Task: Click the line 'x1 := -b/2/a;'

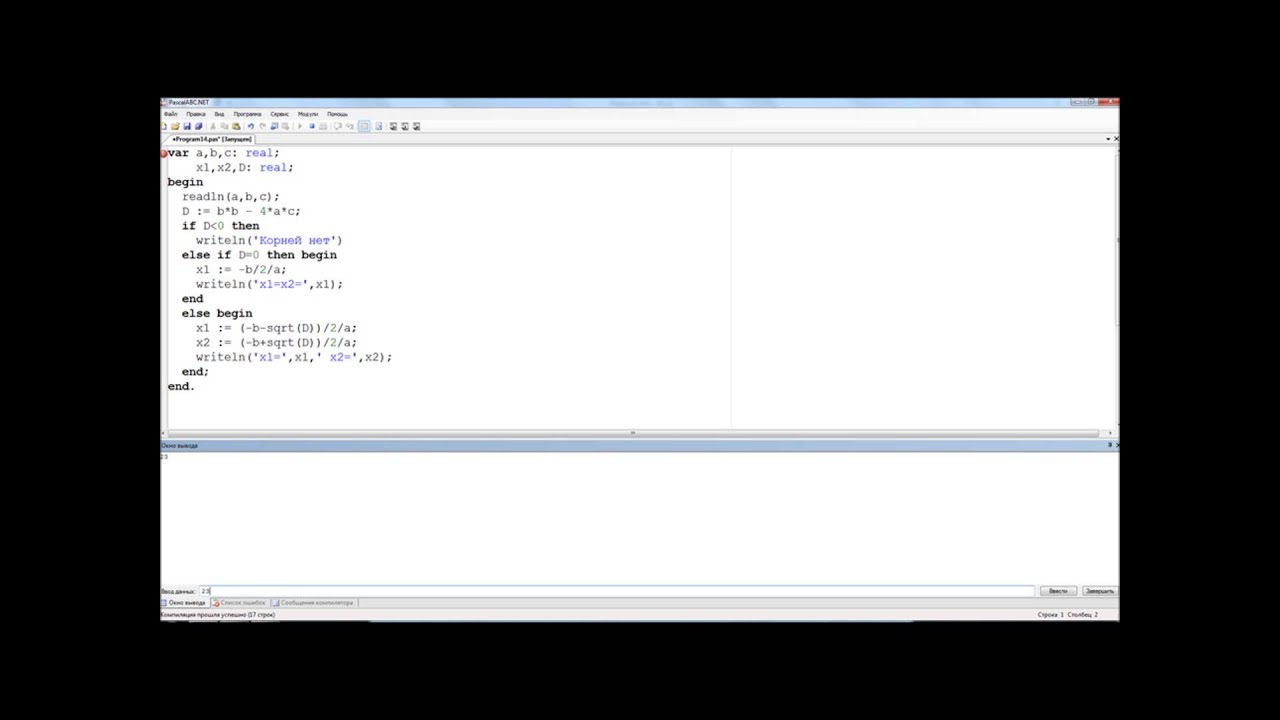Action: (x=241, y=269)
